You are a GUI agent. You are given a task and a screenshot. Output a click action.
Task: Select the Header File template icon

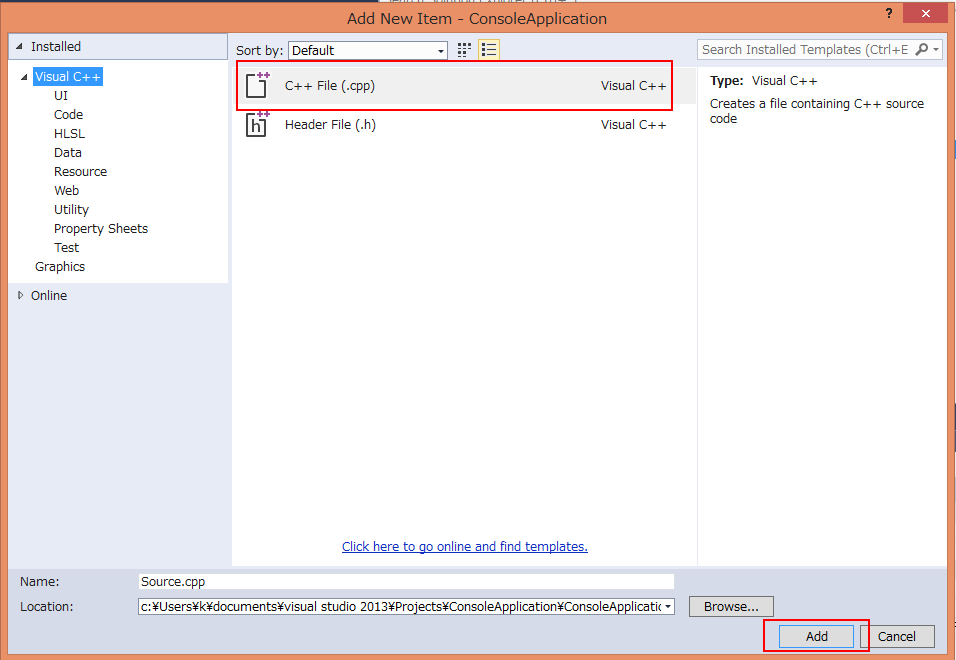pyautogui.click(x=257, y=124)
